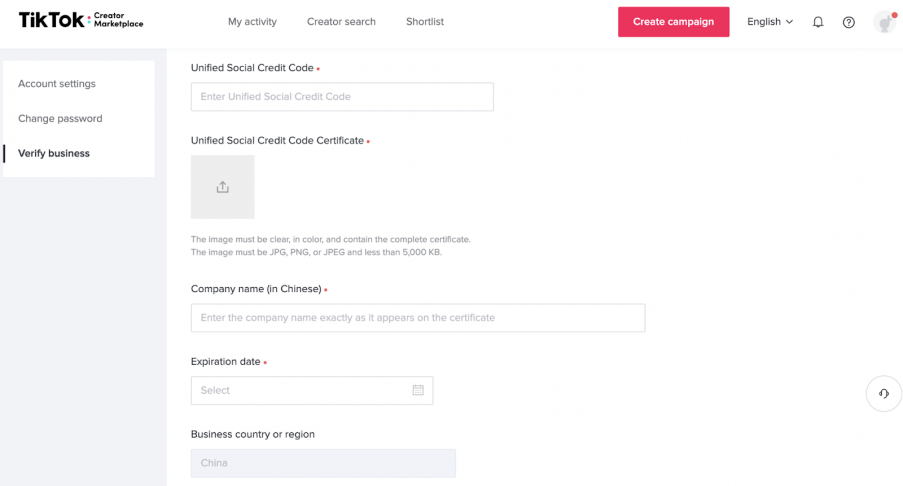Select Change password in the sidebar
Viewport: 903px width, 486px height.
pyautogui.click(x=60, y=119)
